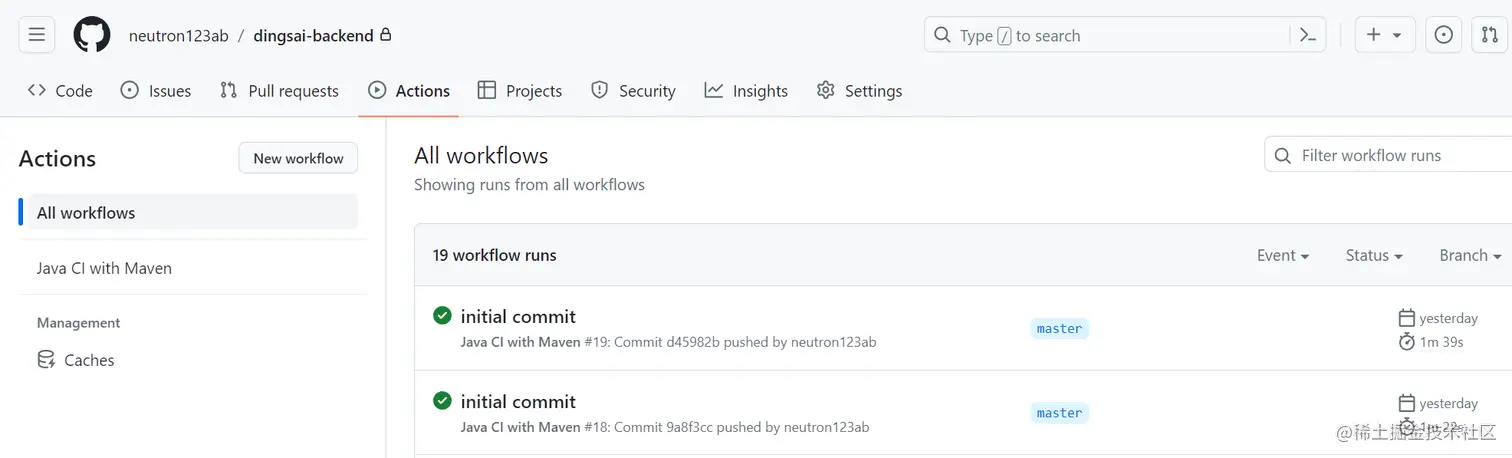Expand the create new plus dropdown
1512x458 pixels.
[x=1384, y=35]
